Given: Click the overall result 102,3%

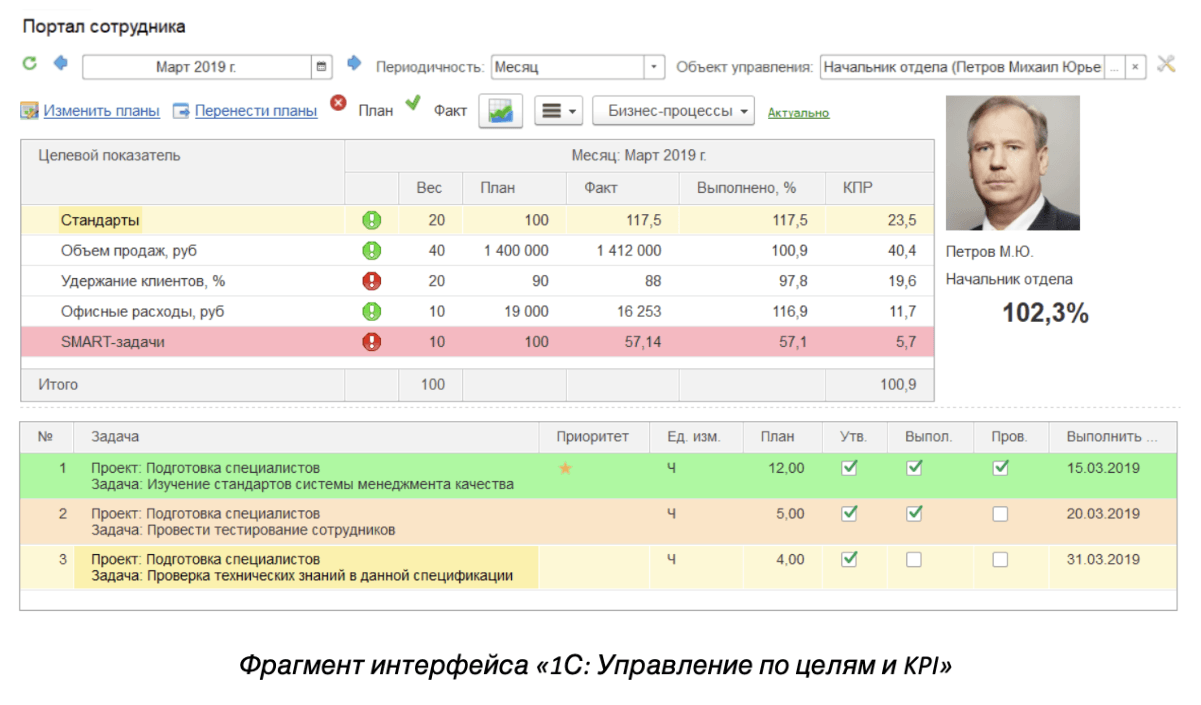Looking at the screenshot, I should (x=1045, y=313).
